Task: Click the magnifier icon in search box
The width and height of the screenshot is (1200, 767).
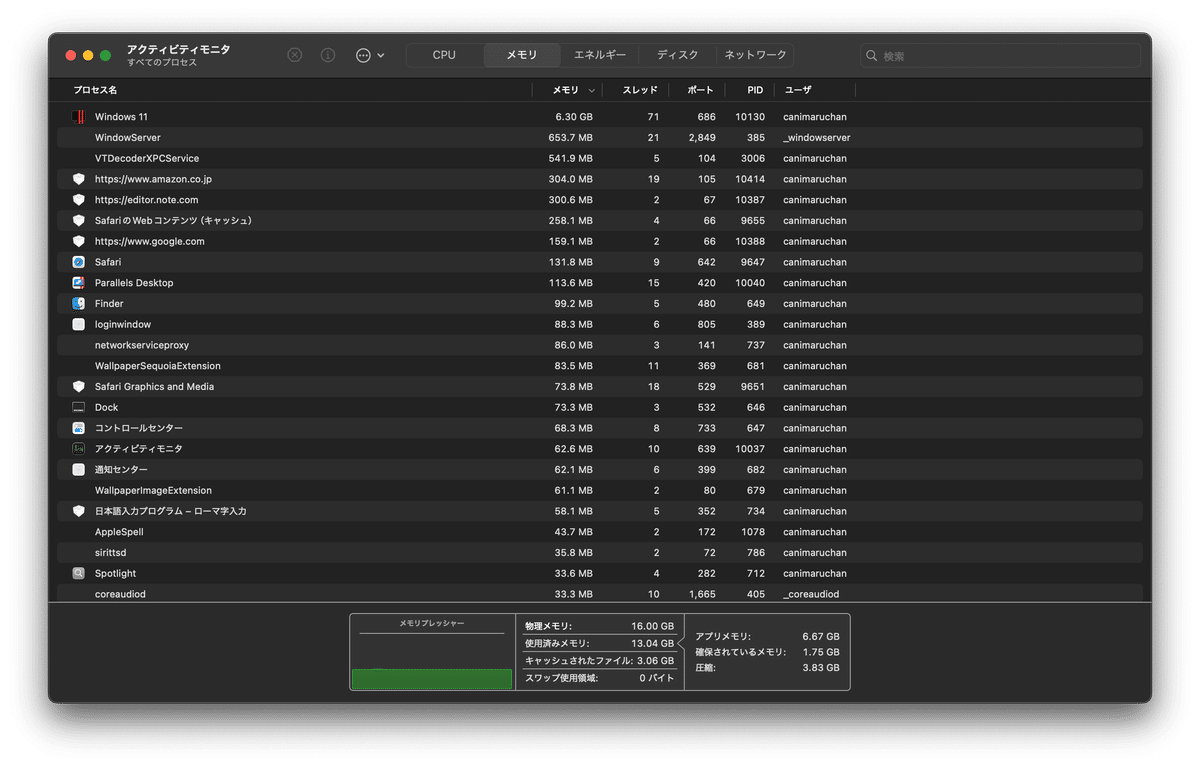Action: (x=872, y=56)
